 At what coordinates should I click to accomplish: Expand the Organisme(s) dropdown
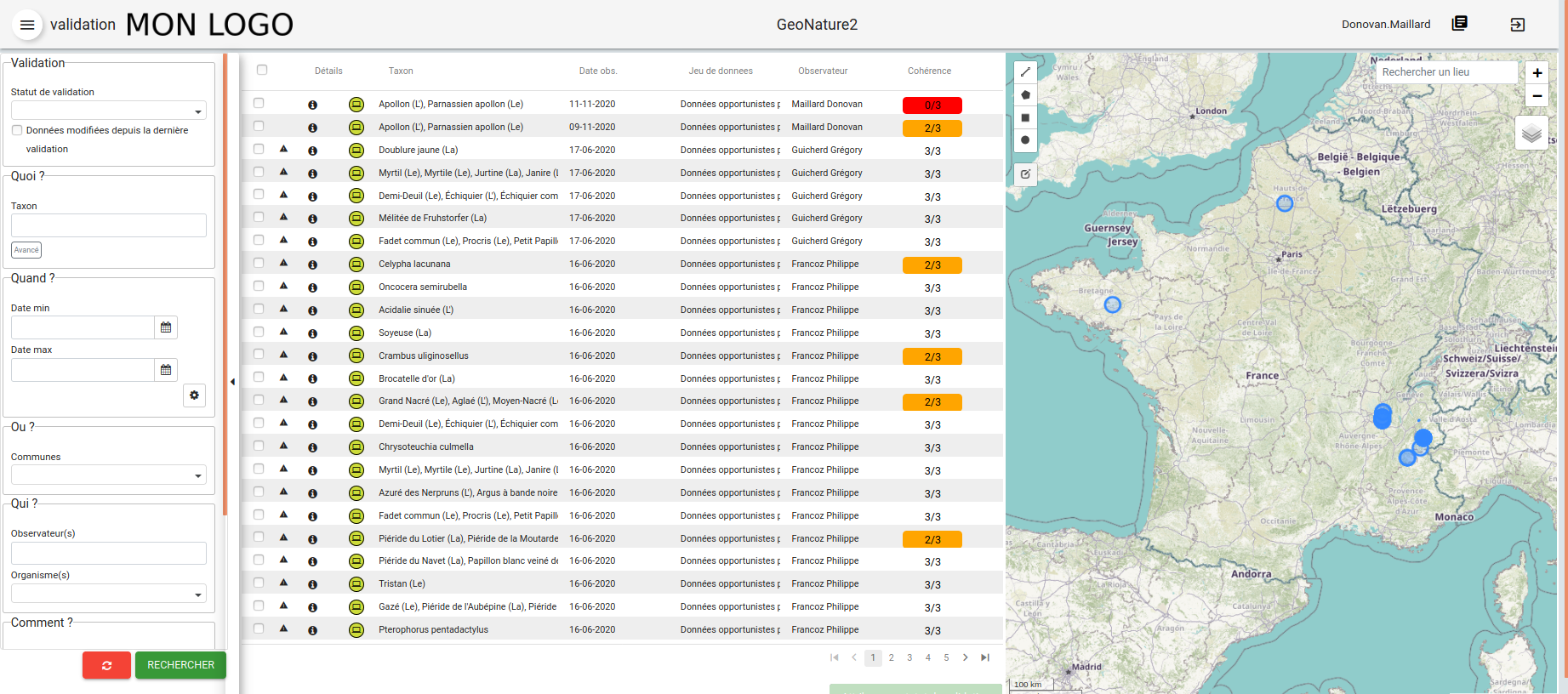109,594
